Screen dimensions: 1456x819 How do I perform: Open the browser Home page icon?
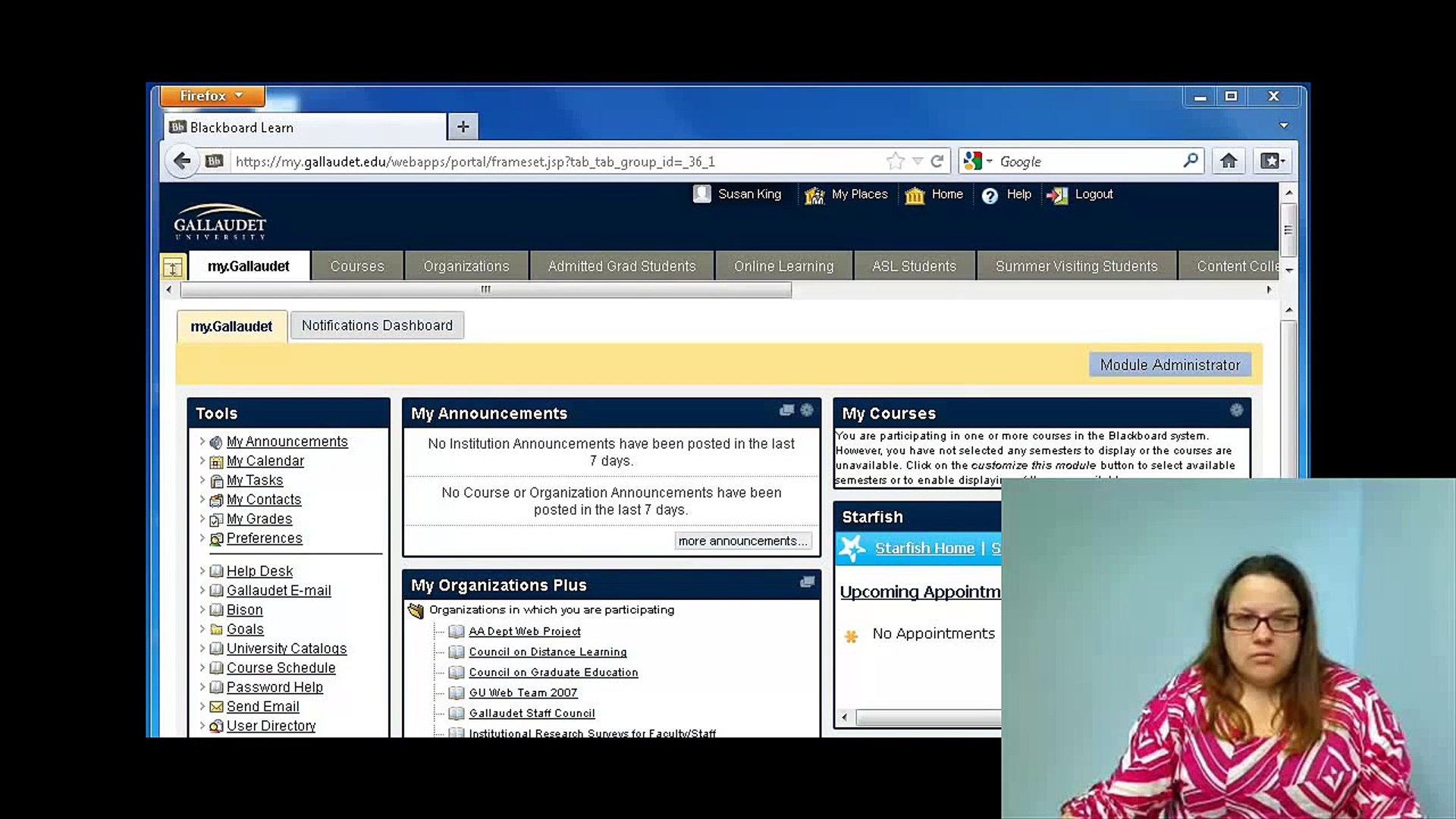tap(1228, 161)
